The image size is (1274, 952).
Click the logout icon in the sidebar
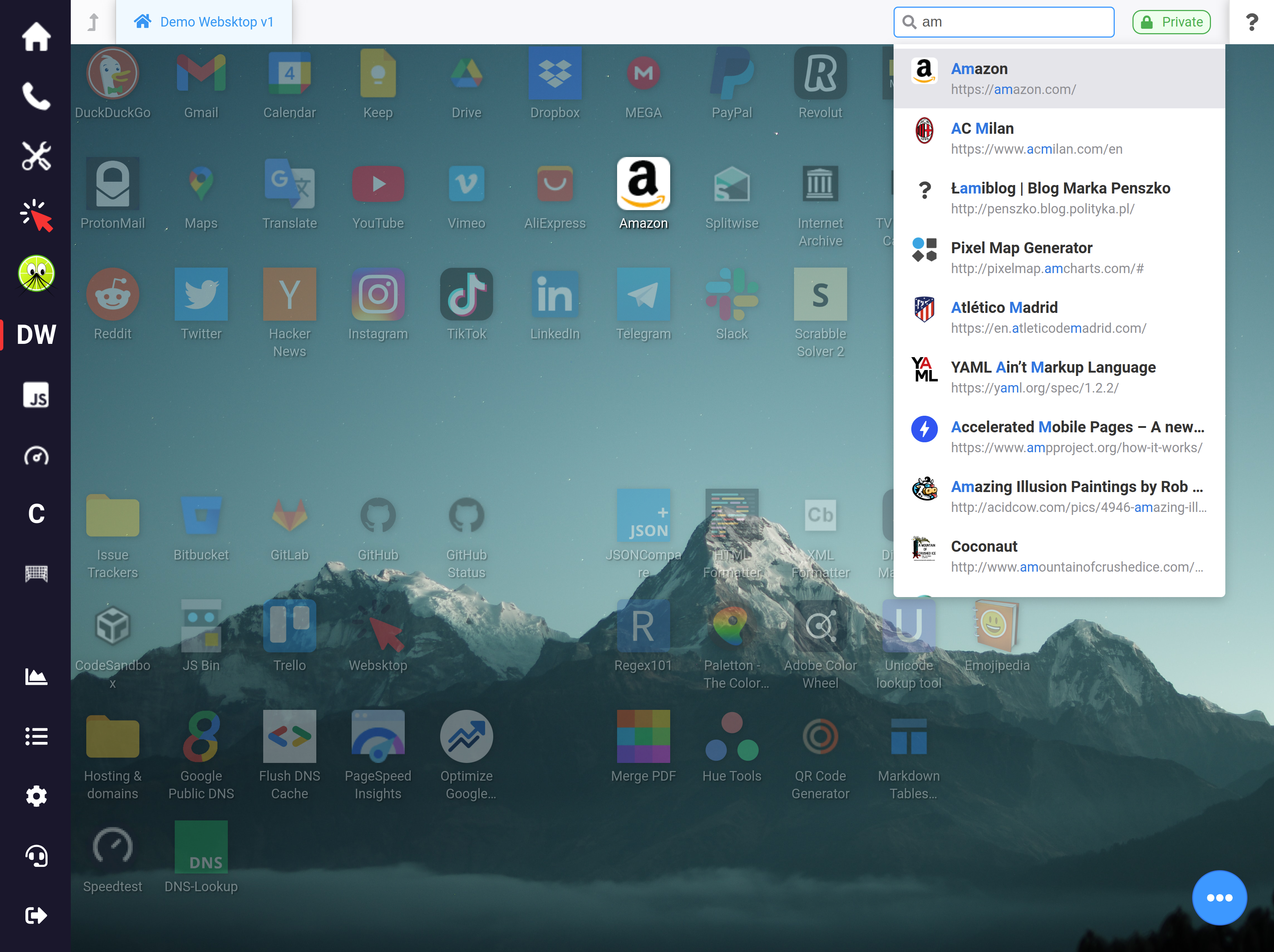pyautogui.click(x=36, y=915)
